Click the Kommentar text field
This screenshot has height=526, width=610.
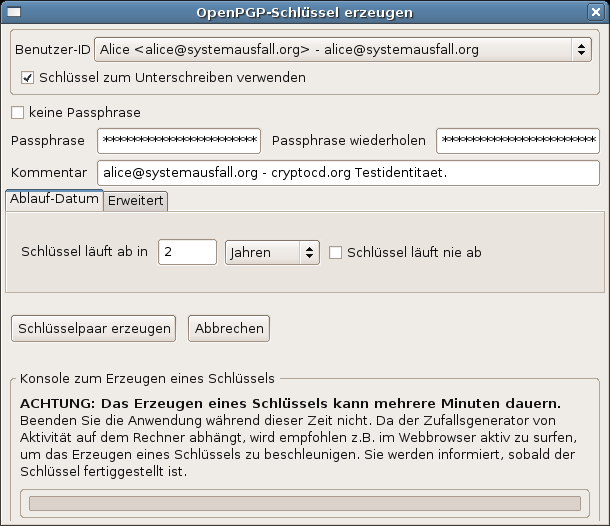(x=348, y=173)
